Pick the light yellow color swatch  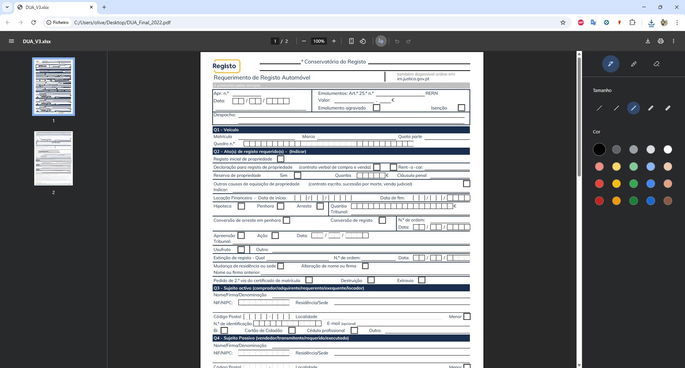pos(616,167)
